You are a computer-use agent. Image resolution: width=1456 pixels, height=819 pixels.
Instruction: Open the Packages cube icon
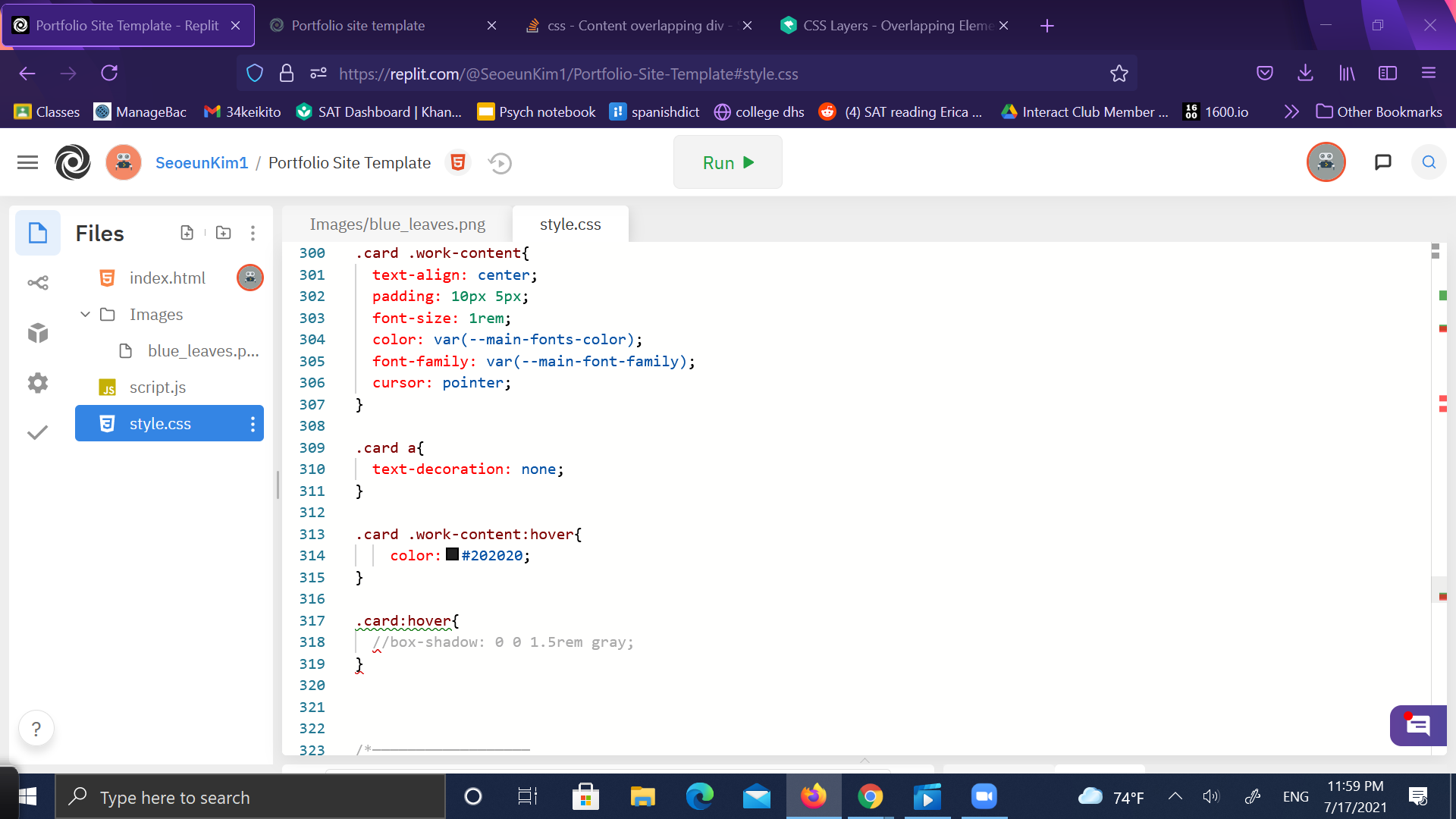(38, 333)
